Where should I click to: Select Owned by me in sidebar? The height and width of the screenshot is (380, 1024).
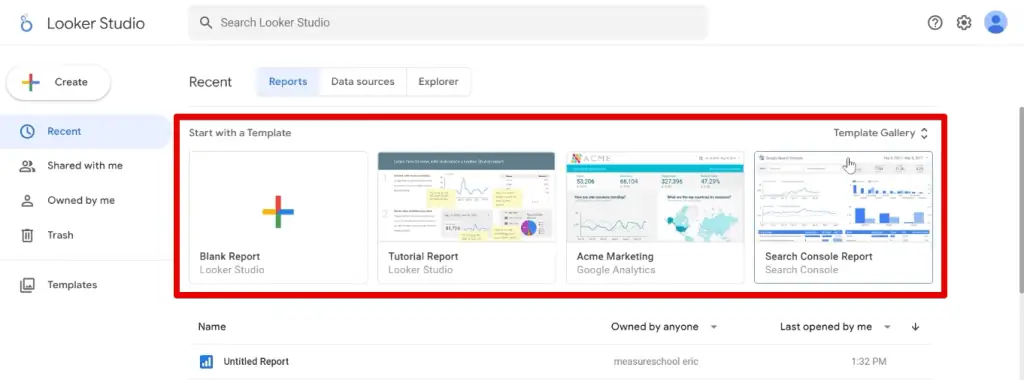coord(85,200)
